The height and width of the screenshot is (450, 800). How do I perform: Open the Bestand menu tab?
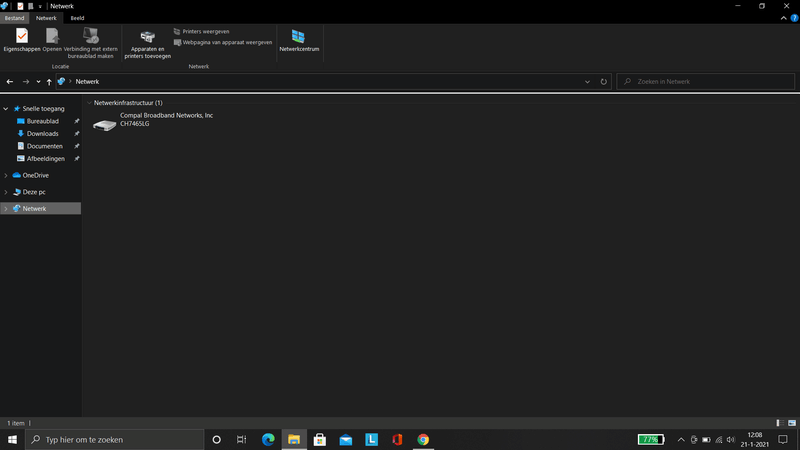point(14,18)
